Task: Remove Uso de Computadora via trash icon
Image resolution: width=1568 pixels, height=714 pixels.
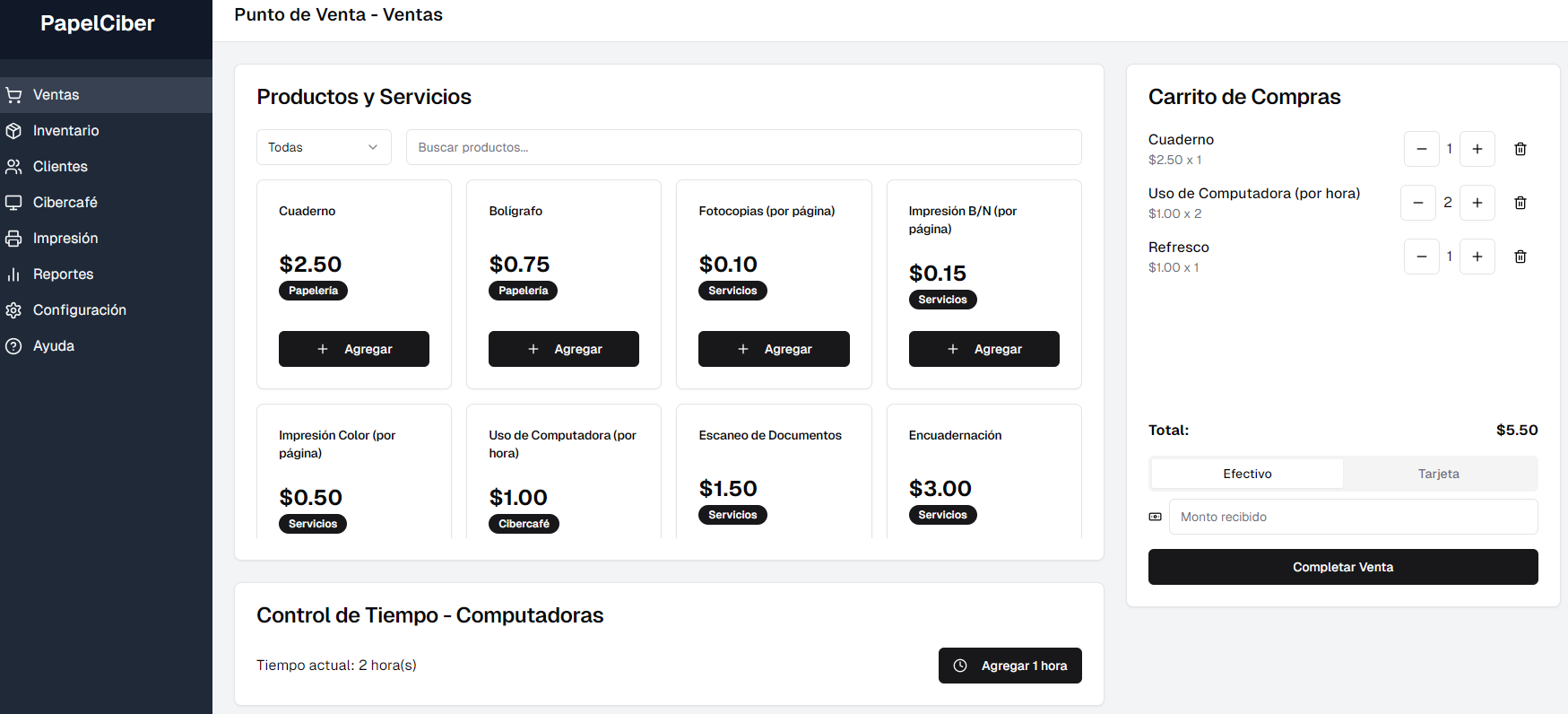Action: coord(1520,203)
